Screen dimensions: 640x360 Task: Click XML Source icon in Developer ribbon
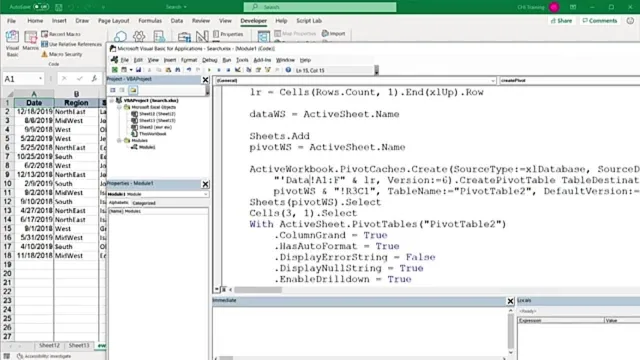263,36
